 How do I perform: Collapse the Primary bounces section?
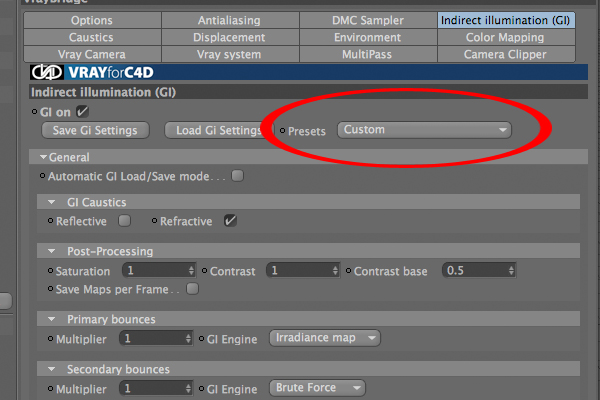pyautogui.click(x=52, y=319)
